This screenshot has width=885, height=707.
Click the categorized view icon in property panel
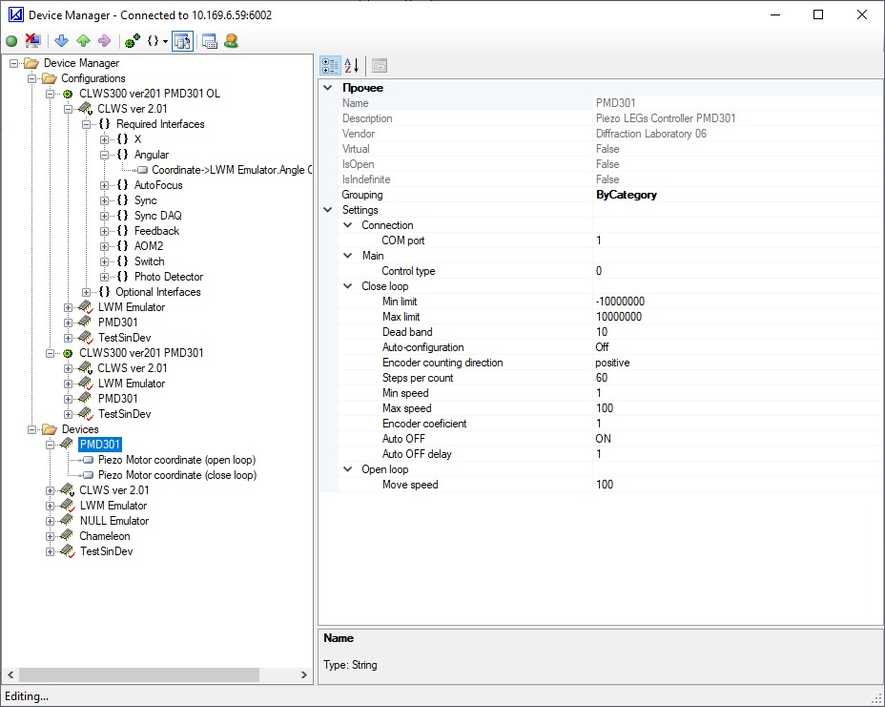(329, 64)
